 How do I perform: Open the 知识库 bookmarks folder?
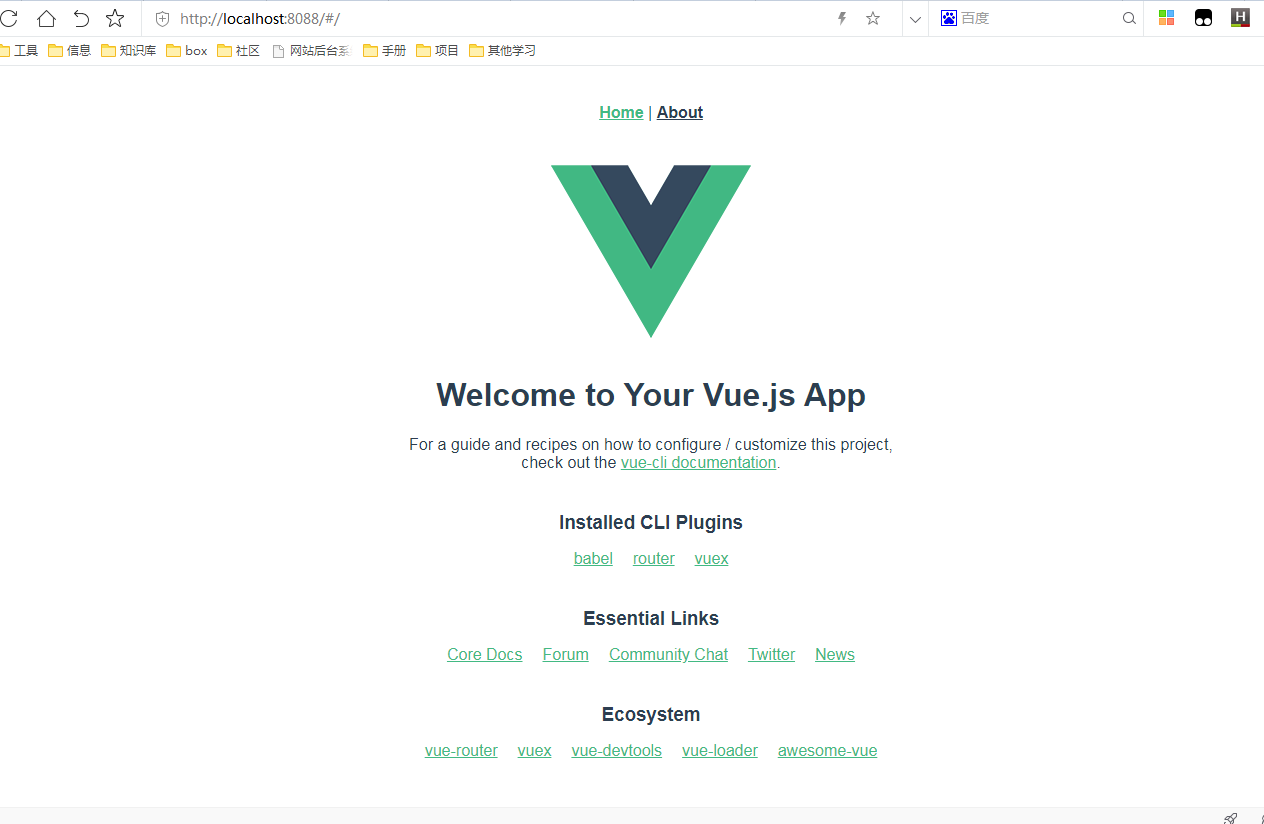coord(129,50)
